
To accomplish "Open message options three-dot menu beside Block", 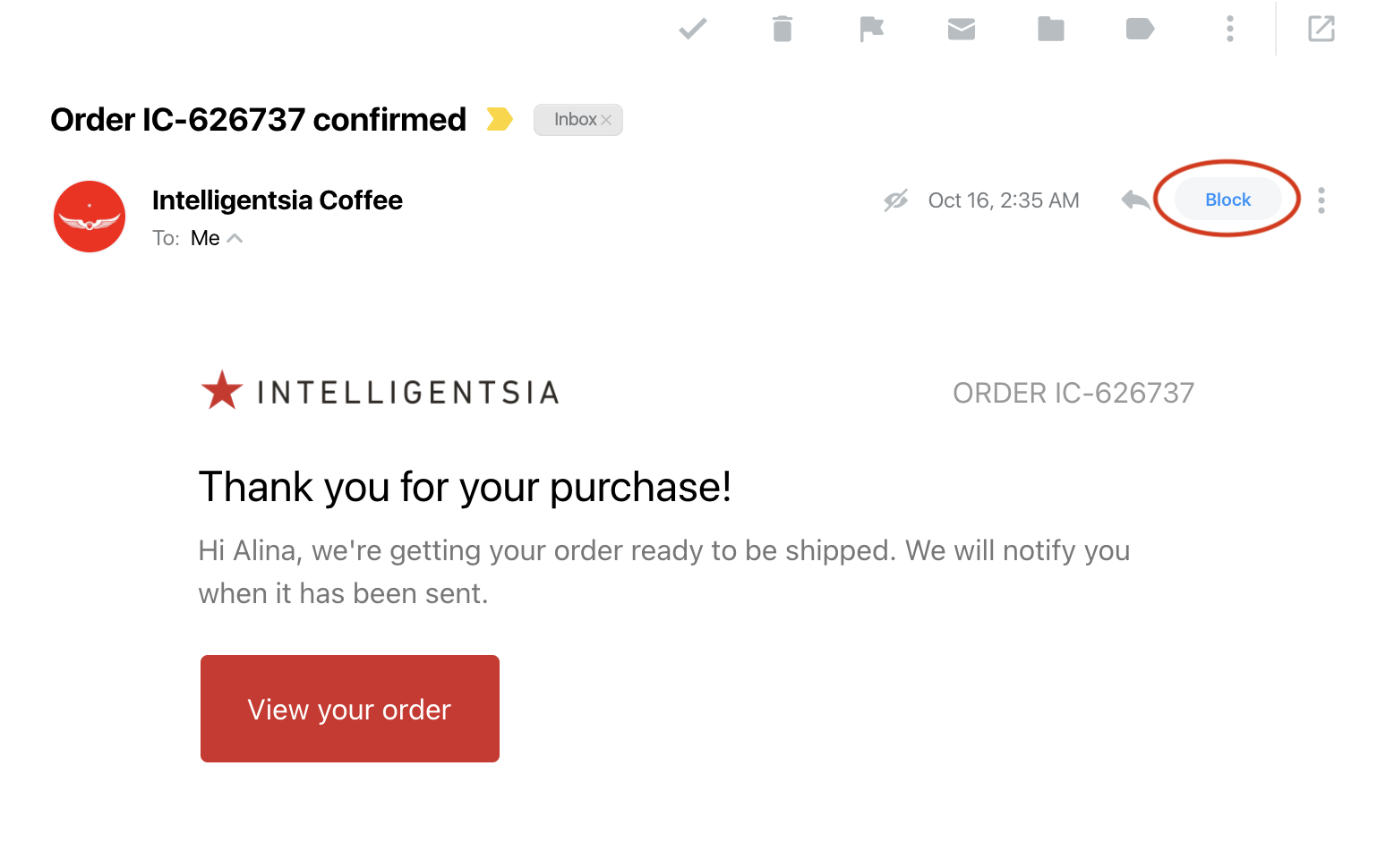I will (1321, 200).
